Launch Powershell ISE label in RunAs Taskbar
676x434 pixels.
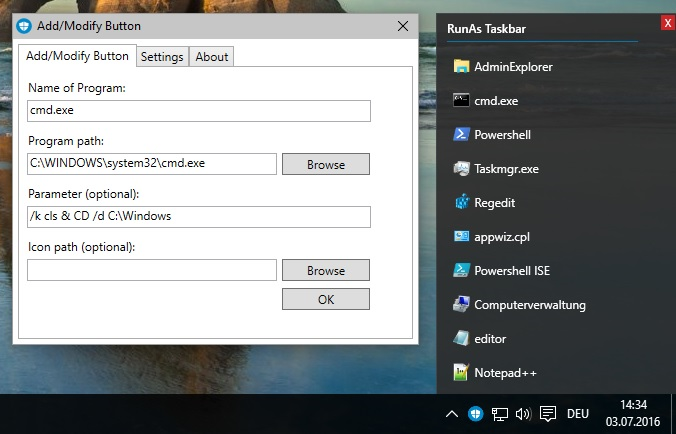click(512, 271)
